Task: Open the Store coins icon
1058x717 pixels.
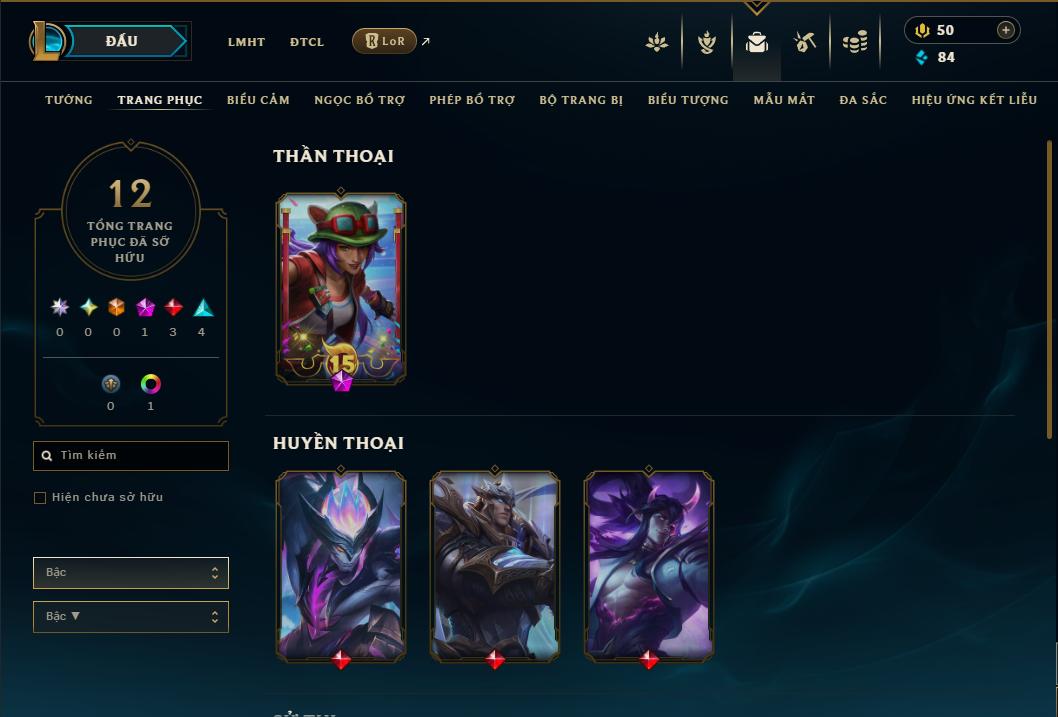Action: (x=855, y=42)
